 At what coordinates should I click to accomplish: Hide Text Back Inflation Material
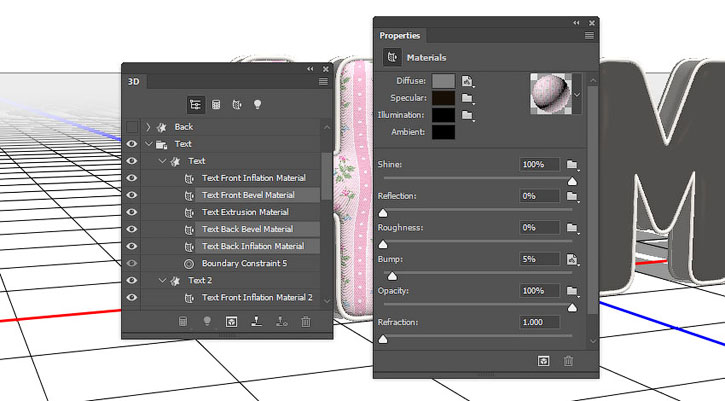132,247
